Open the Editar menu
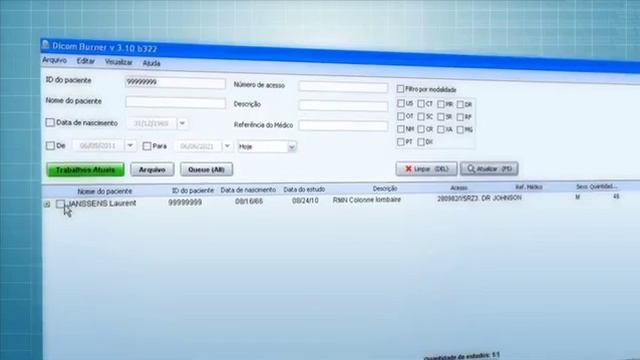Image resolution: width=640 pixels, height=360 pixels. click(85, 61)
